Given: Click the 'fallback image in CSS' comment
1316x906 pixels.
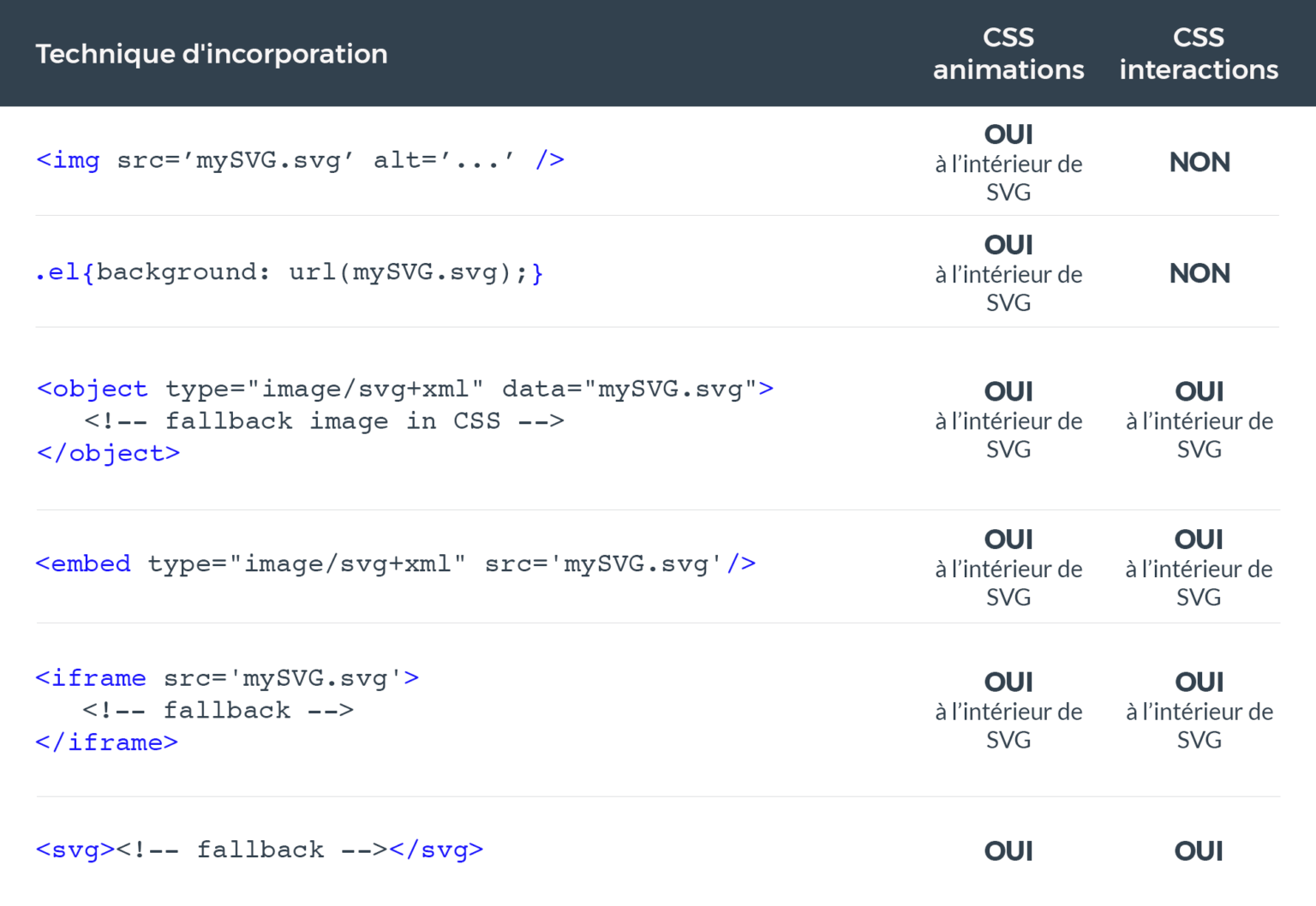Looking at the screenshot, I should (x=324, y=421).
